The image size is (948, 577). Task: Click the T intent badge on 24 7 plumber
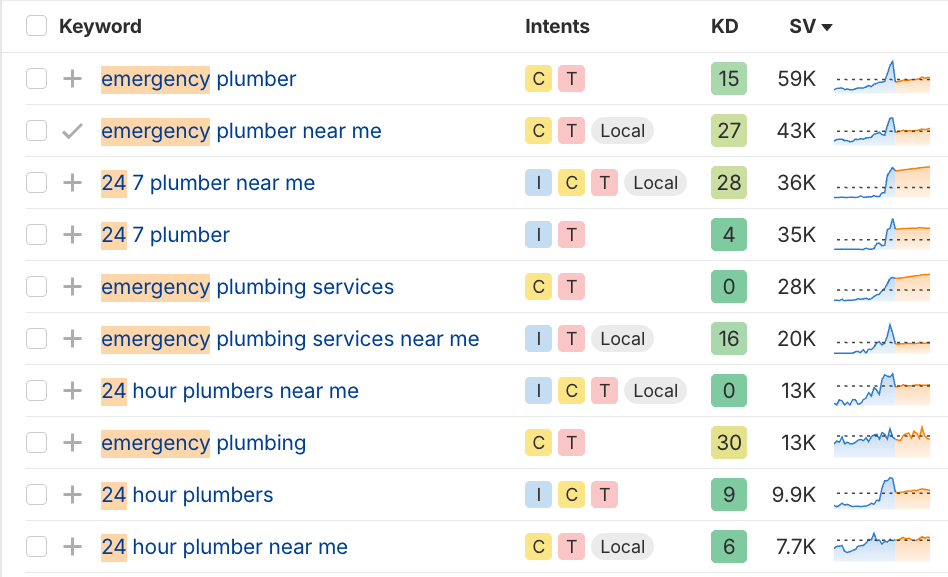(571, 234)
